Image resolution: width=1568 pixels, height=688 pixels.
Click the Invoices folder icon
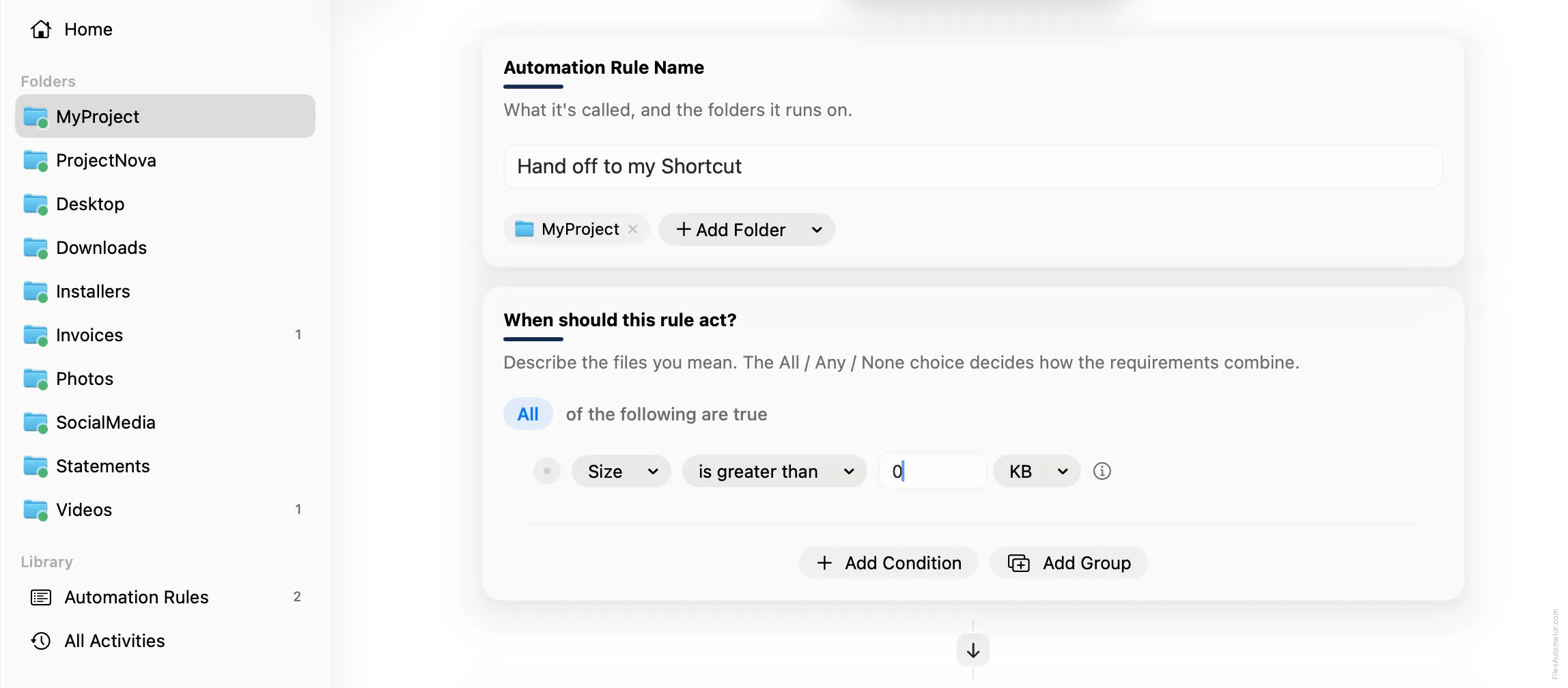pos(36,335)
